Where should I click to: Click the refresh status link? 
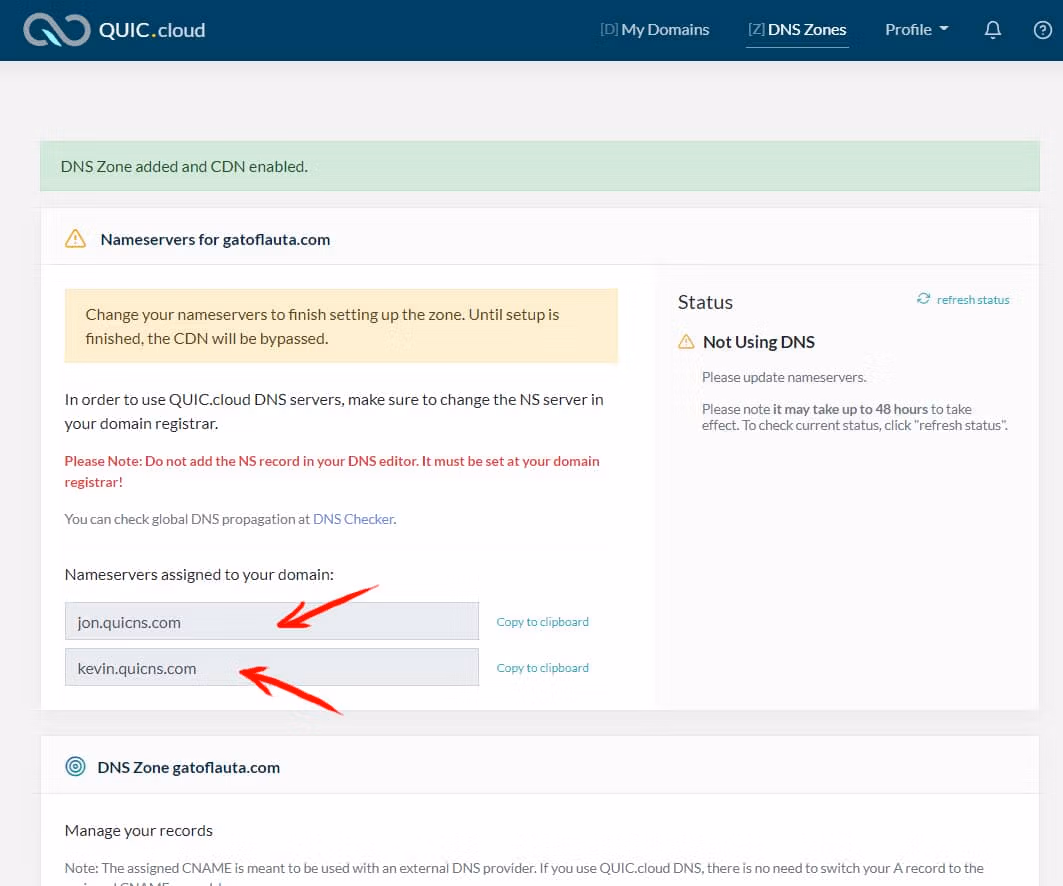[x=972, y=300]
